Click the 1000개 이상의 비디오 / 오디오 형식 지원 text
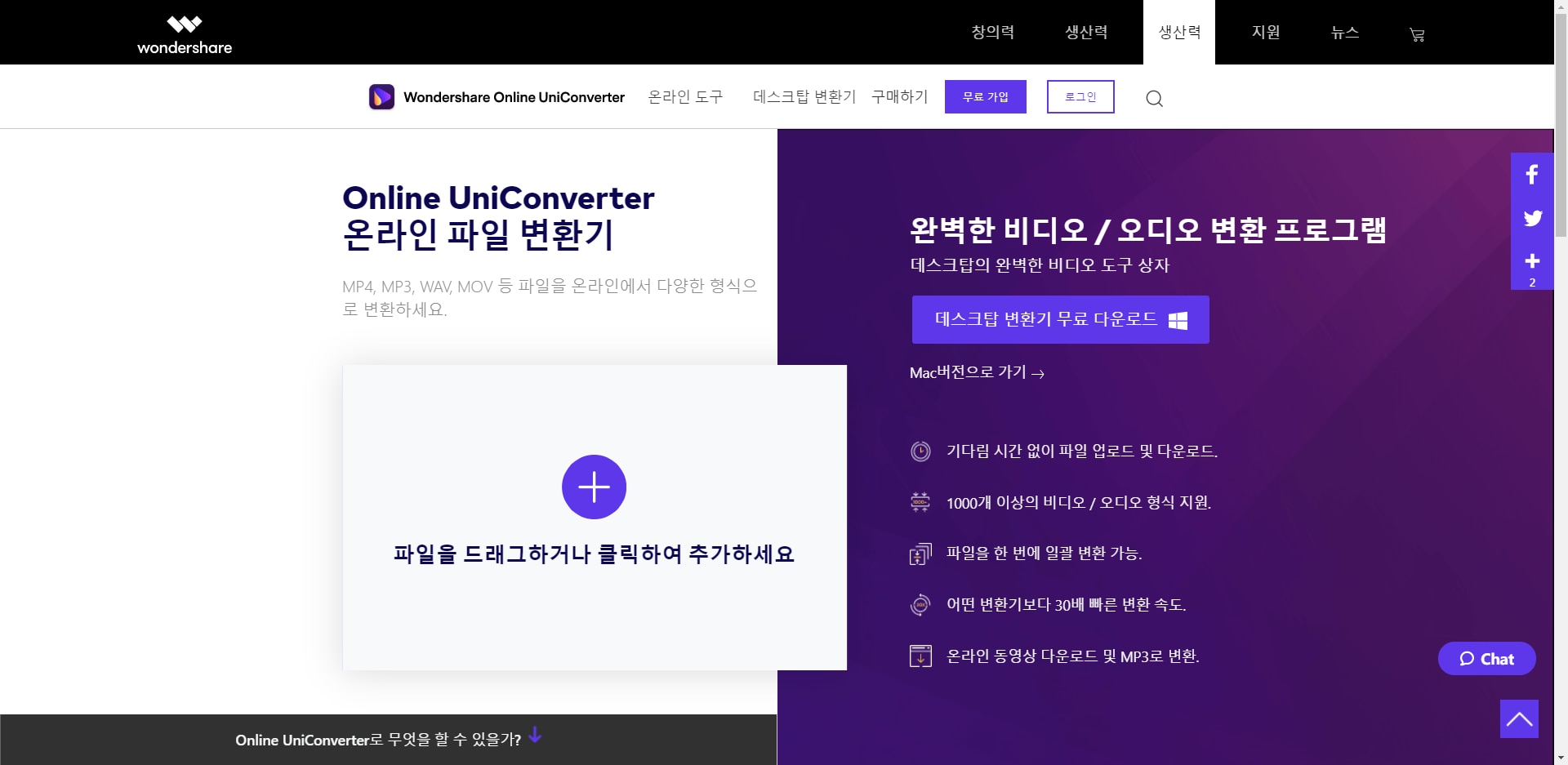1568x765 pixels. pyautogui.click(x=1078, y=502)
